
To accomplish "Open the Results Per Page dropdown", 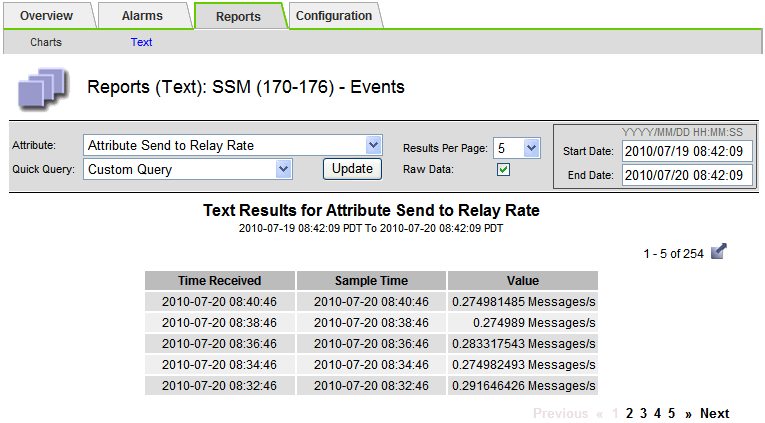I will [x=517, y=148].
